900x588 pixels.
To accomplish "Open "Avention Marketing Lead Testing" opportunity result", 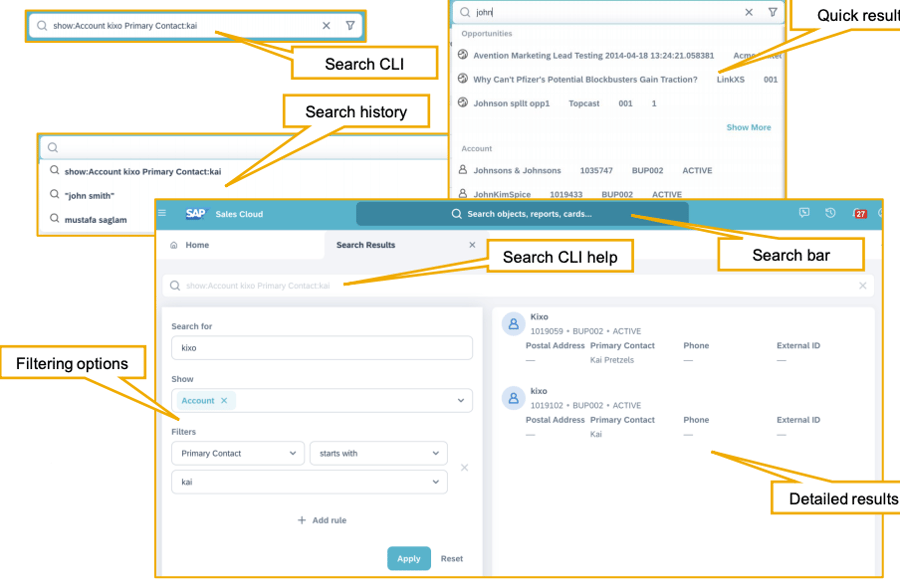I will pyautogui.click(x=593, y=55).
